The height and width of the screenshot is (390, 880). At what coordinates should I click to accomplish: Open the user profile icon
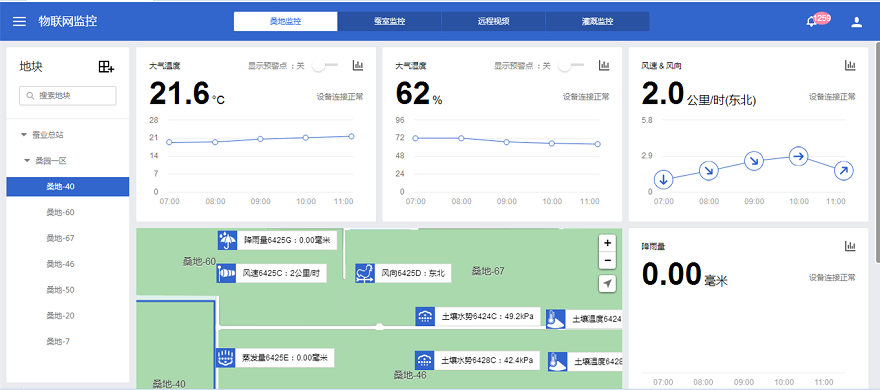856,22
